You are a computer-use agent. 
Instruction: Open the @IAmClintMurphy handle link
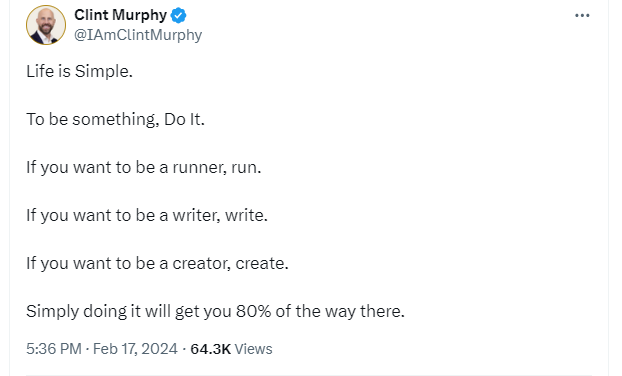click(x=138, y=35)
